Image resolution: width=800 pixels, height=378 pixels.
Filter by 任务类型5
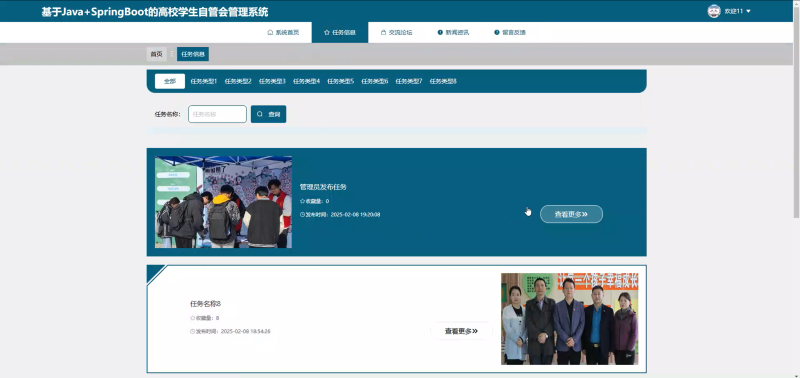coord(340,81)
